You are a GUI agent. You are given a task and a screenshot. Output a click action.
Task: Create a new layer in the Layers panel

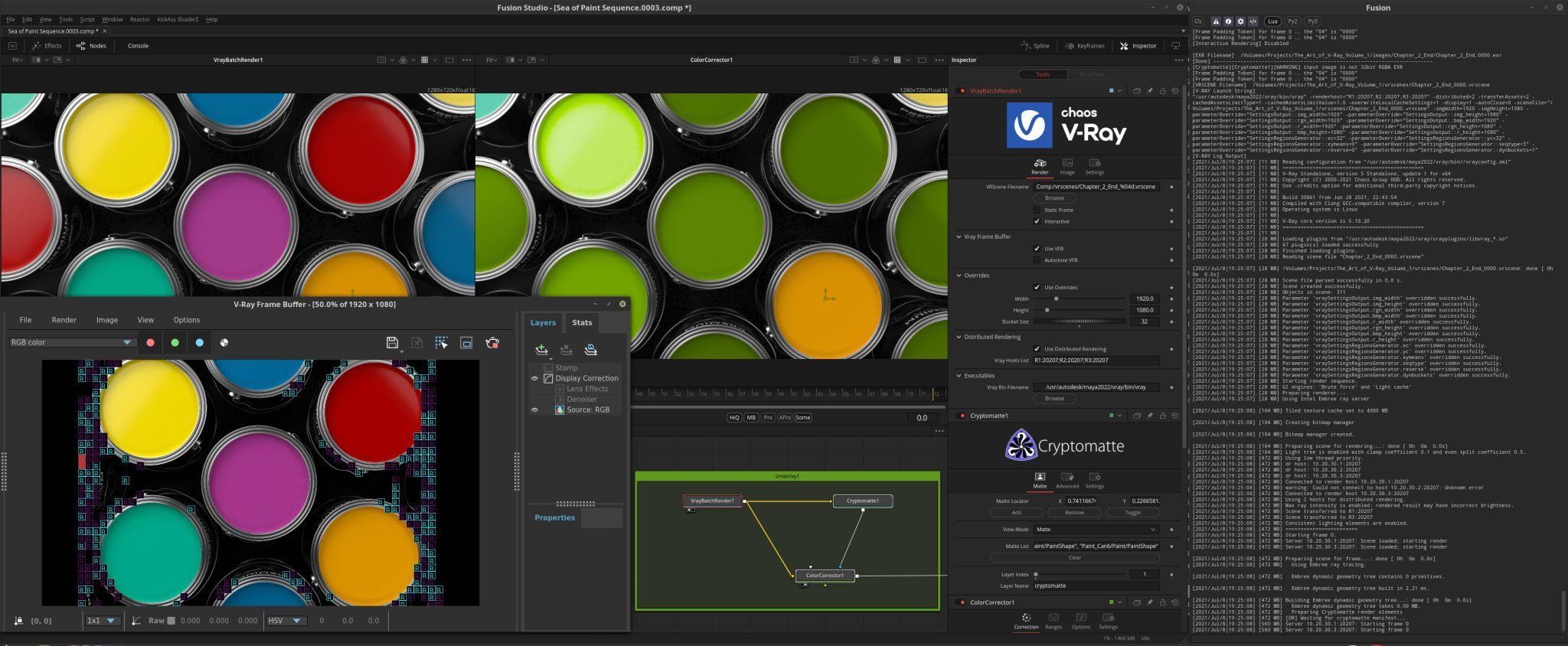coord(541,350)
